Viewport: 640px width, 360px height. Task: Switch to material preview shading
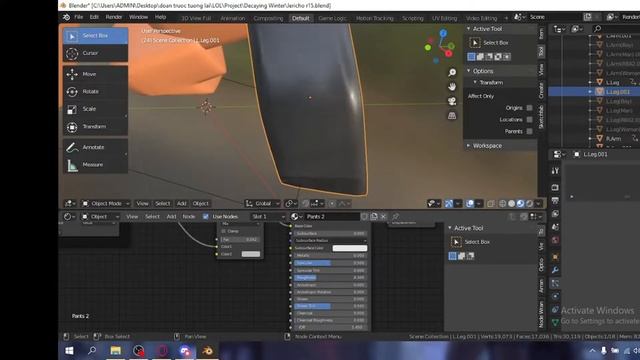tap(520, 203)
